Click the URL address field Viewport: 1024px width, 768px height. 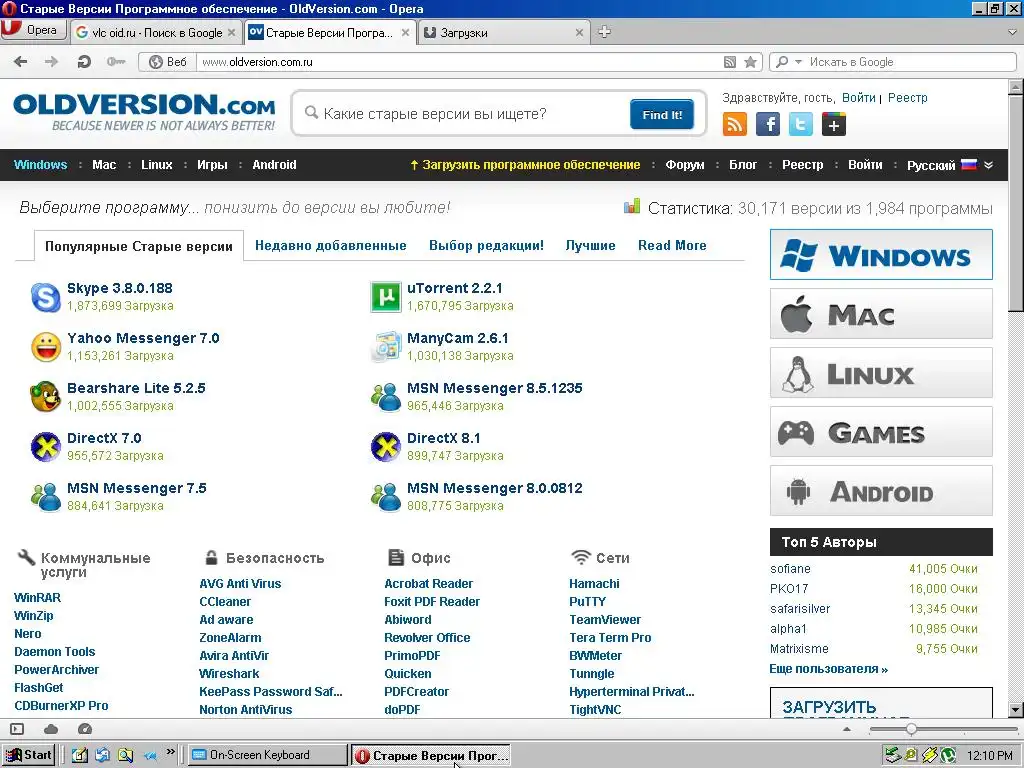point(457,62)
